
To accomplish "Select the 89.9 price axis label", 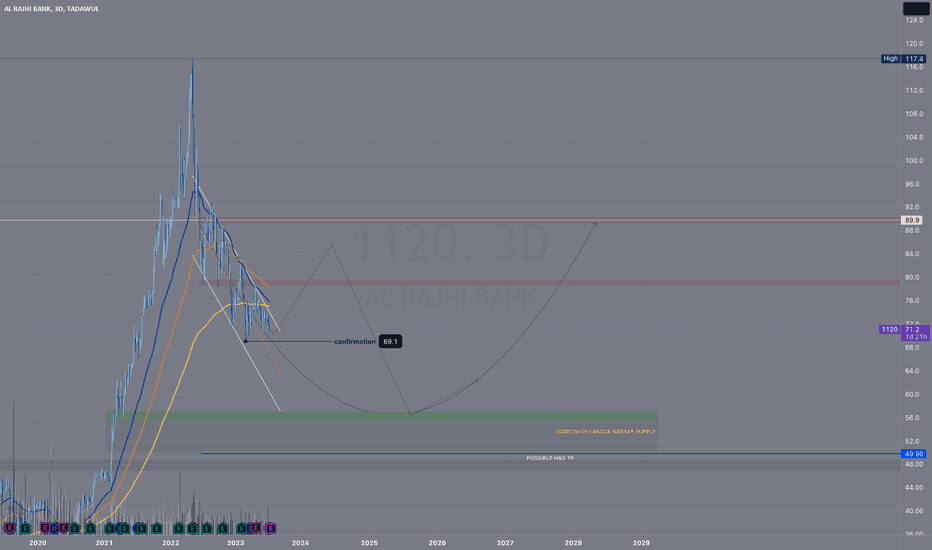I will coord(912,220).
